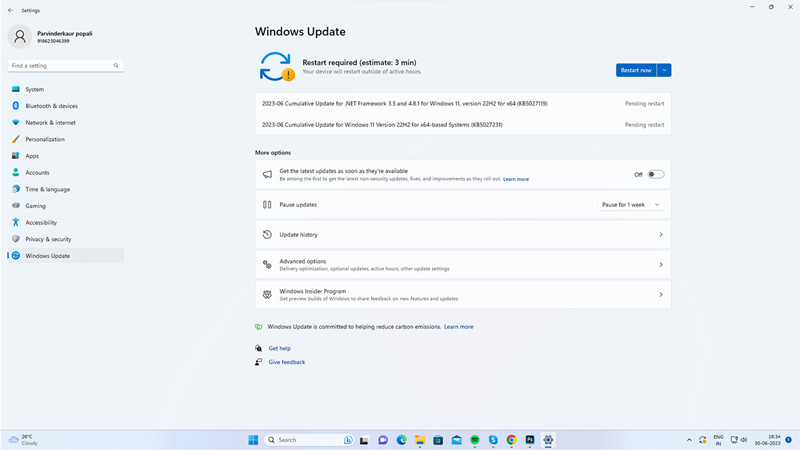Image resolution: width=800 pixels, height=450 pixels.
Task: Select Windows Update in sidebar
Action: (65, 256)
